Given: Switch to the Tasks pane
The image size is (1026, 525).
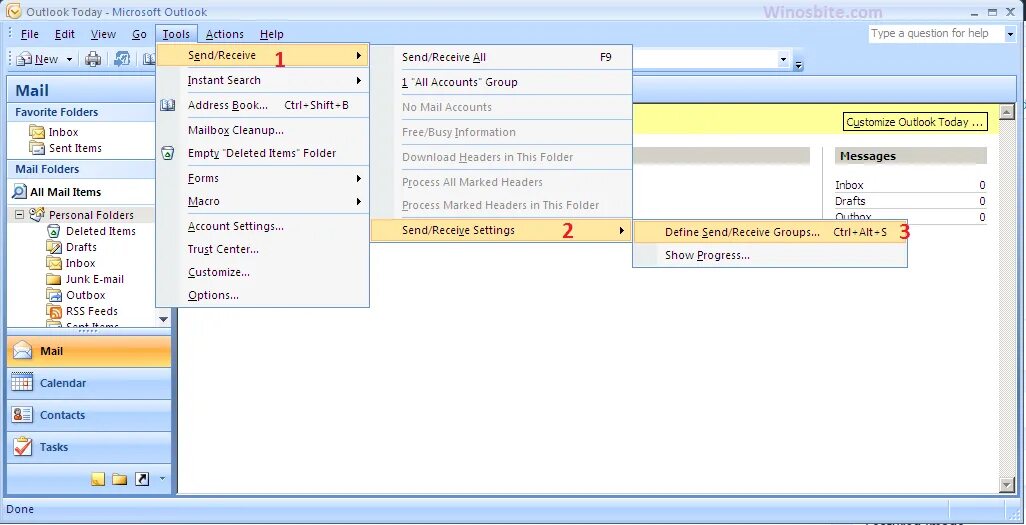Looking at the screenshot, I should [89, 447].
